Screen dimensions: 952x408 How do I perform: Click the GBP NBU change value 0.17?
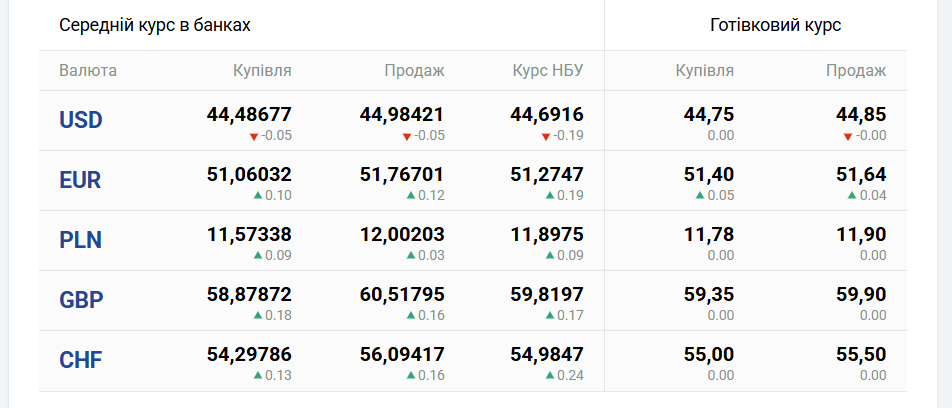click(571, 316)
